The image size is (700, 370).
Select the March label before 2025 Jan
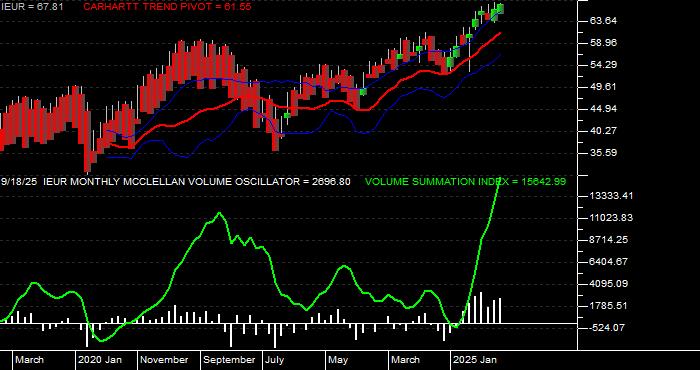pos(405,360)
